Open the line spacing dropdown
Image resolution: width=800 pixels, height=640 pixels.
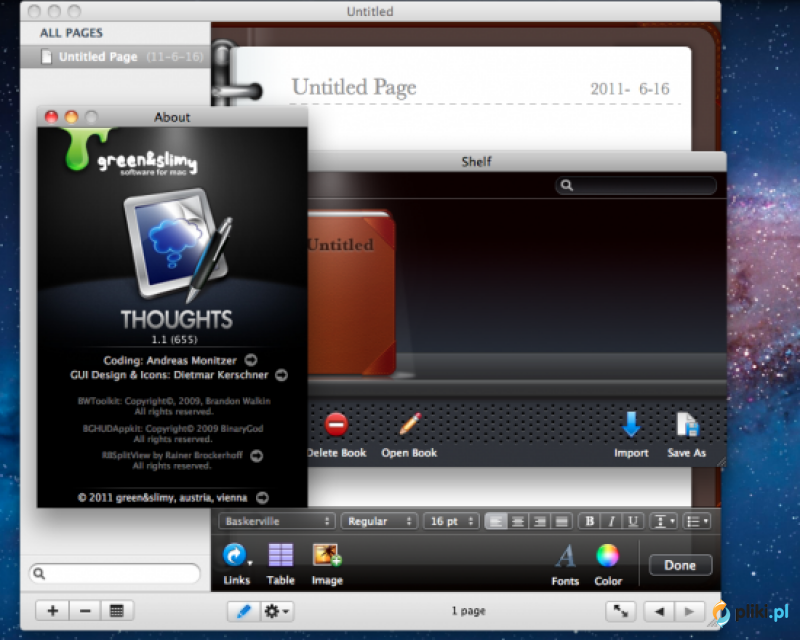(x=663, y=521)
